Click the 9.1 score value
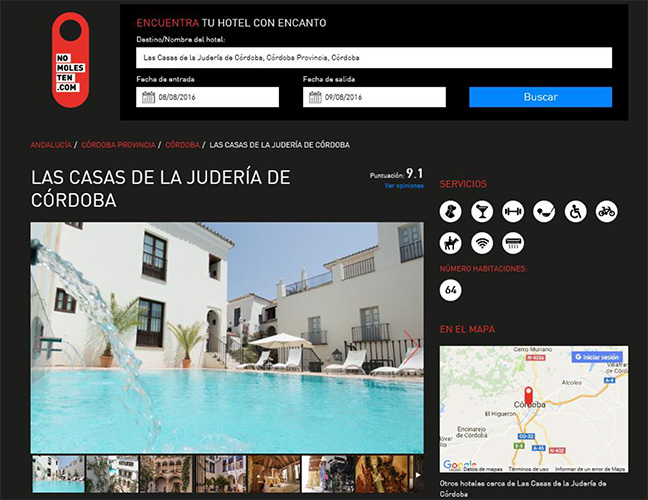The width and height of the screenshot is (648, 500). [x=415, y=173]
